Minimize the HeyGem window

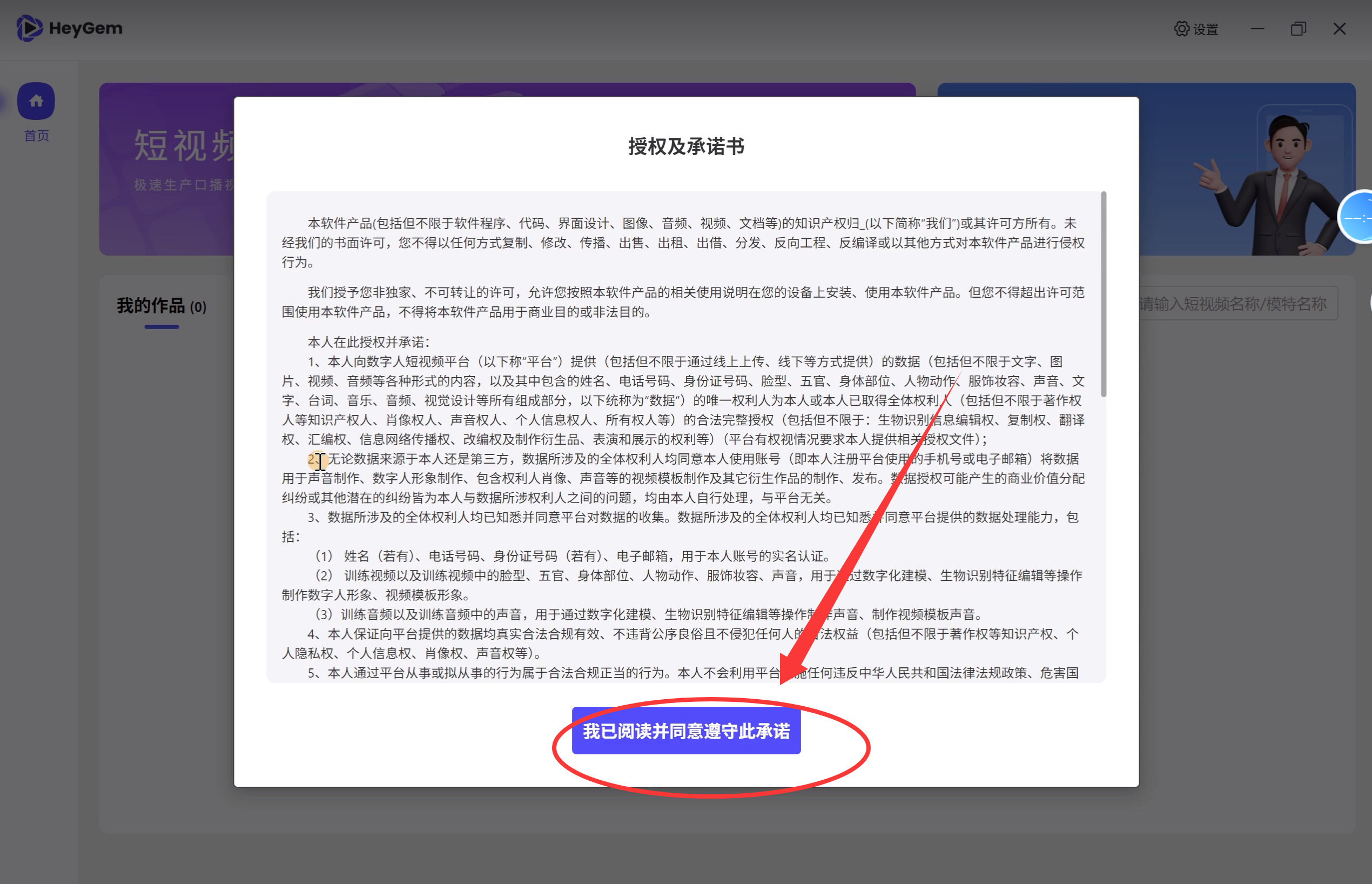[x=1257, y=29]
